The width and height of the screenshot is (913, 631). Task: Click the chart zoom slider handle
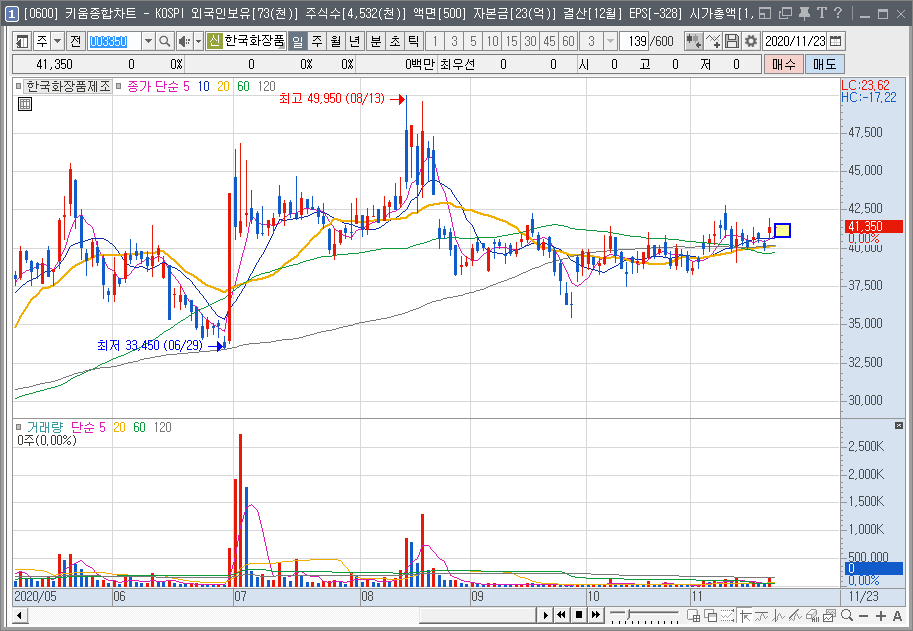(x=629, y=614)
